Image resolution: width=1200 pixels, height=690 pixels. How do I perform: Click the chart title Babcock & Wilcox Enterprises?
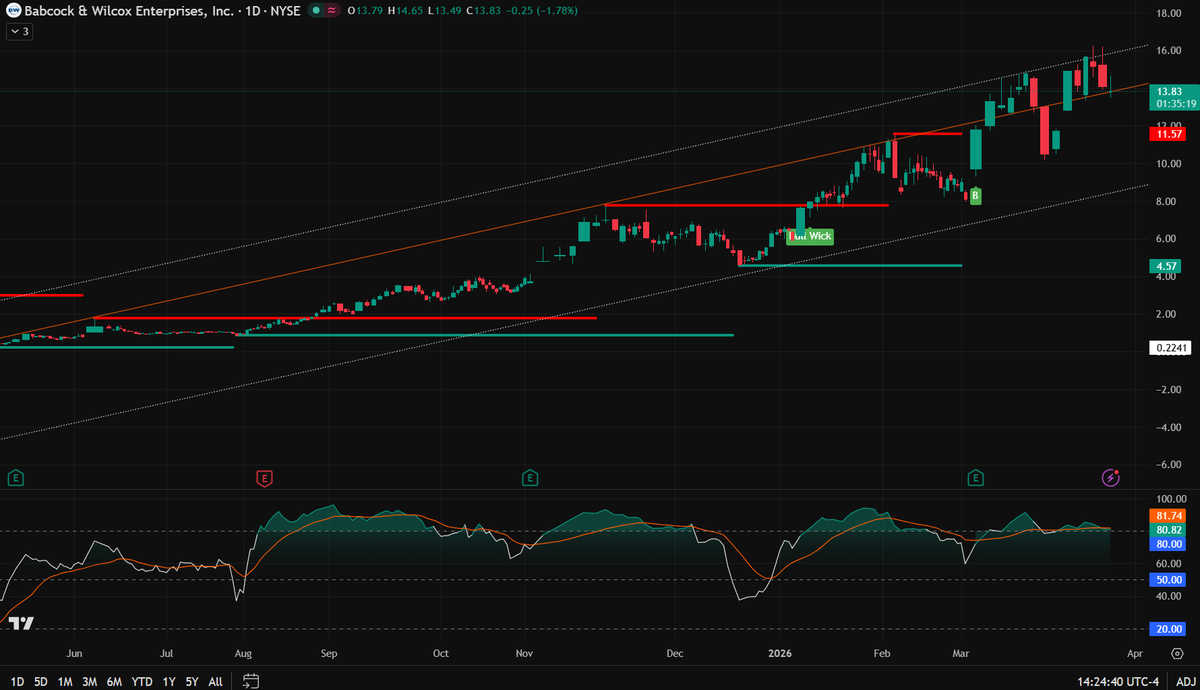[x=127, y=10]
